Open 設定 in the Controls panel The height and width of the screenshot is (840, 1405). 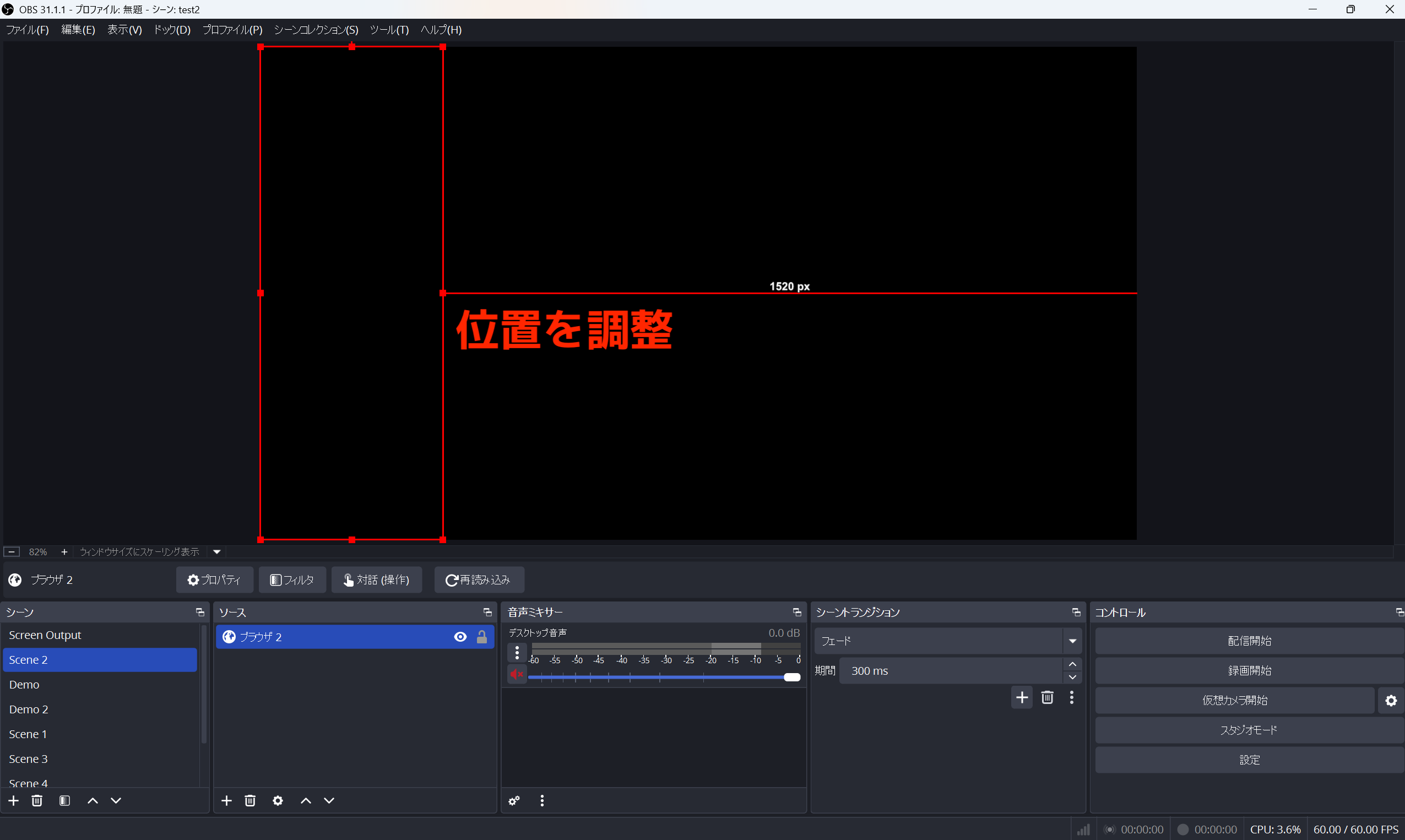point(1249,760)
